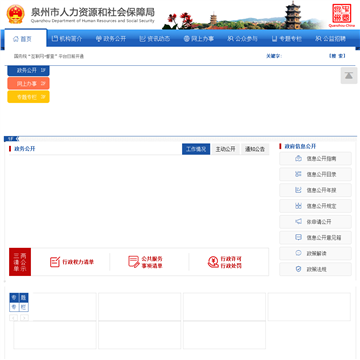Click the 泉州市人力资源和社会保障局 site title

(x=93, y=12)
